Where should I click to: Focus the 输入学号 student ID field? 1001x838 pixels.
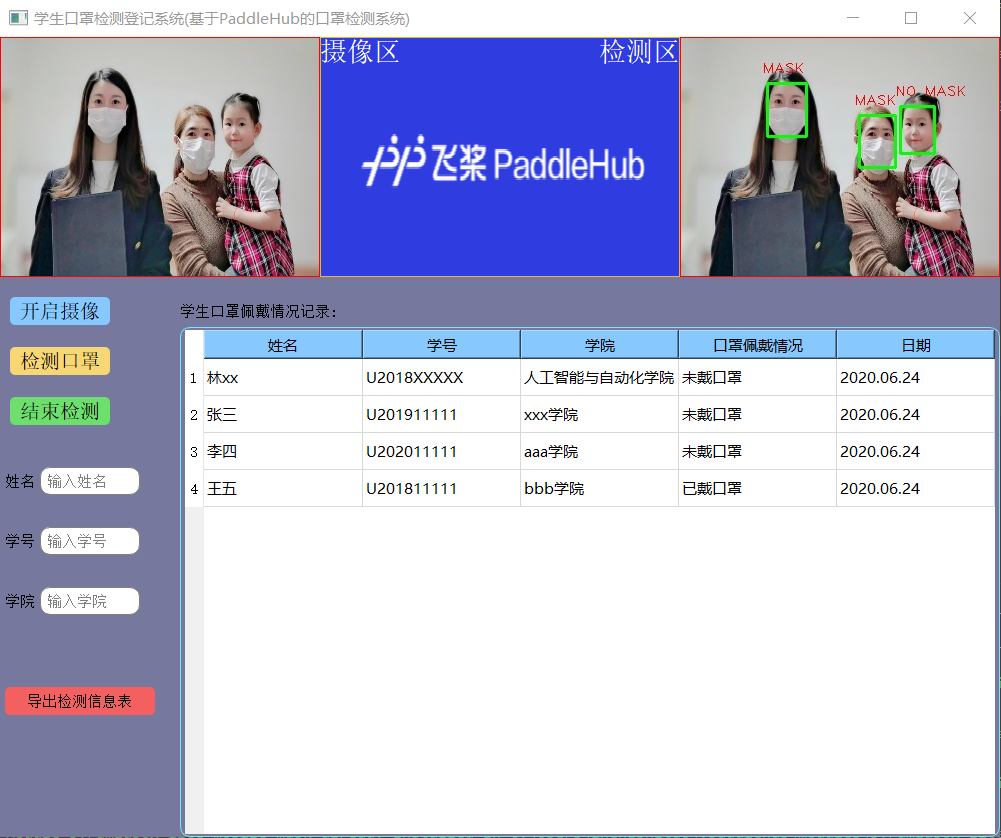[90, 541]
